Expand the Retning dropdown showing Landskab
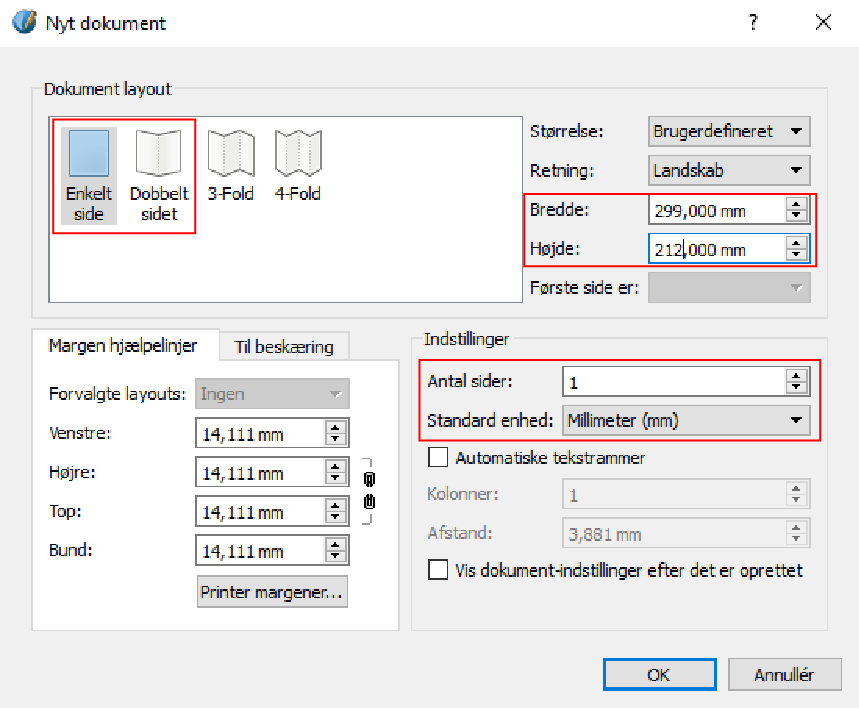The width and height of the screenshot is (859, 708). coord(729,170)
